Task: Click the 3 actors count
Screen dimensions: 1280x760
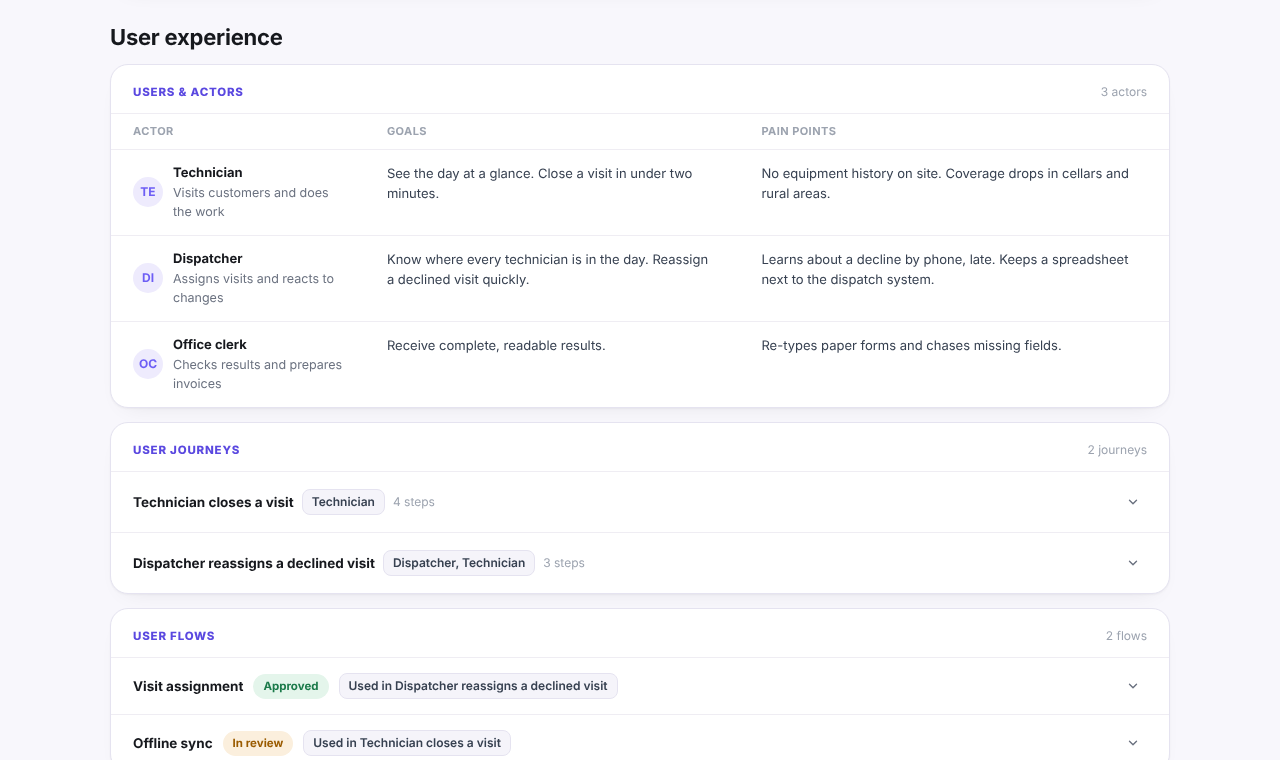Action: point(1124,92)
